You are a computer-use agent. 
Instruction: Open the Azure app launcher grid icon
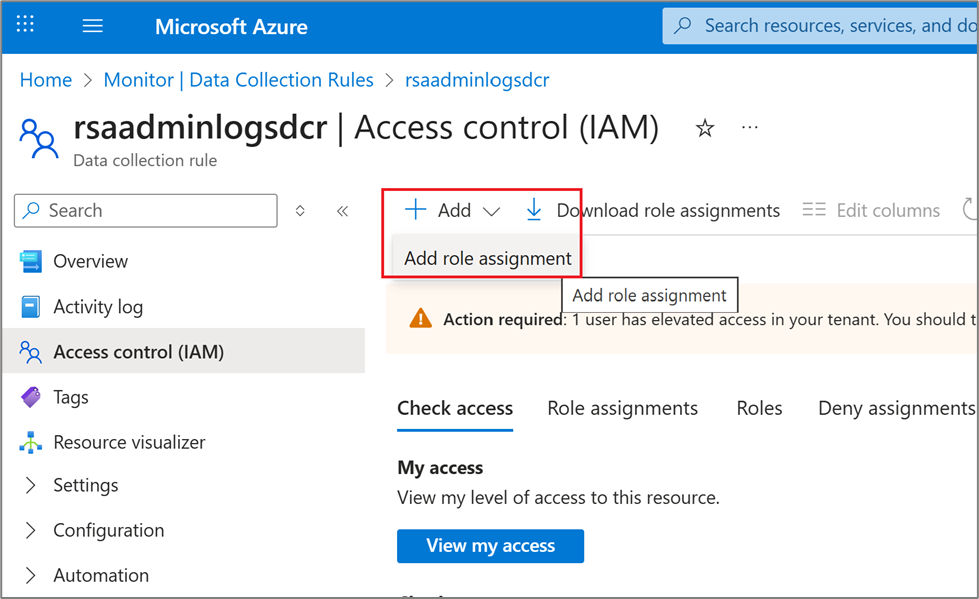click(x=26, y=26)
